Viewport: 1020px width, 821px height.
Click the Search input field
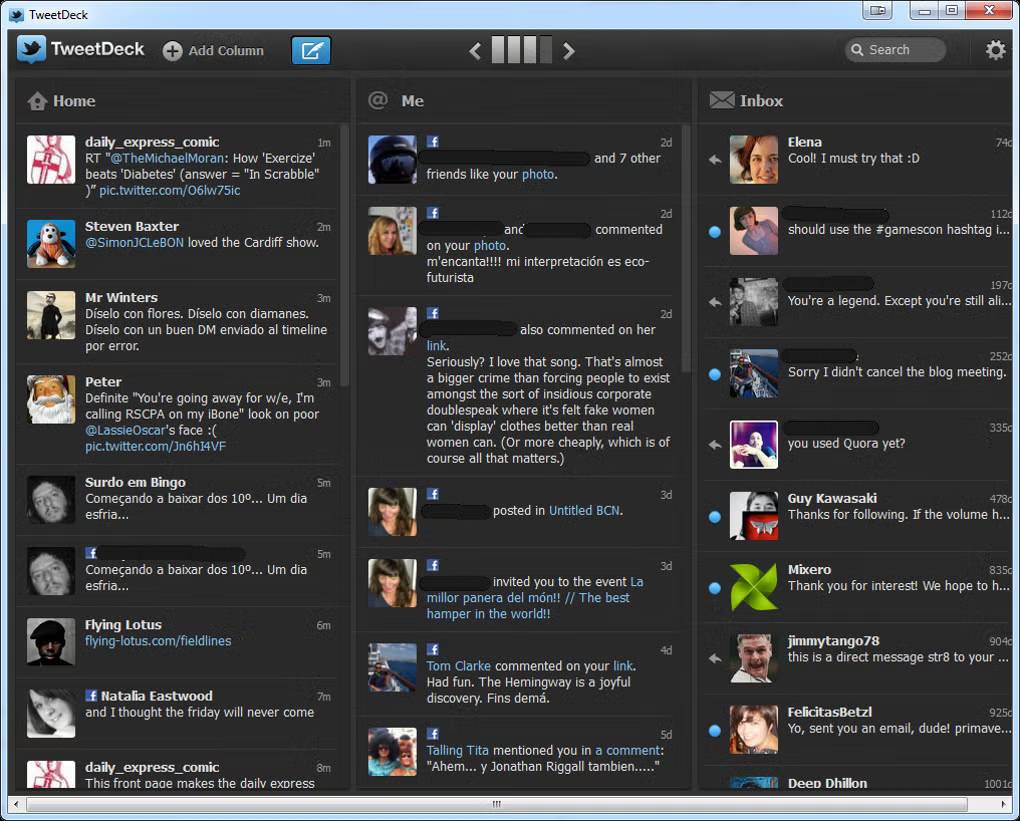(896, 49)
